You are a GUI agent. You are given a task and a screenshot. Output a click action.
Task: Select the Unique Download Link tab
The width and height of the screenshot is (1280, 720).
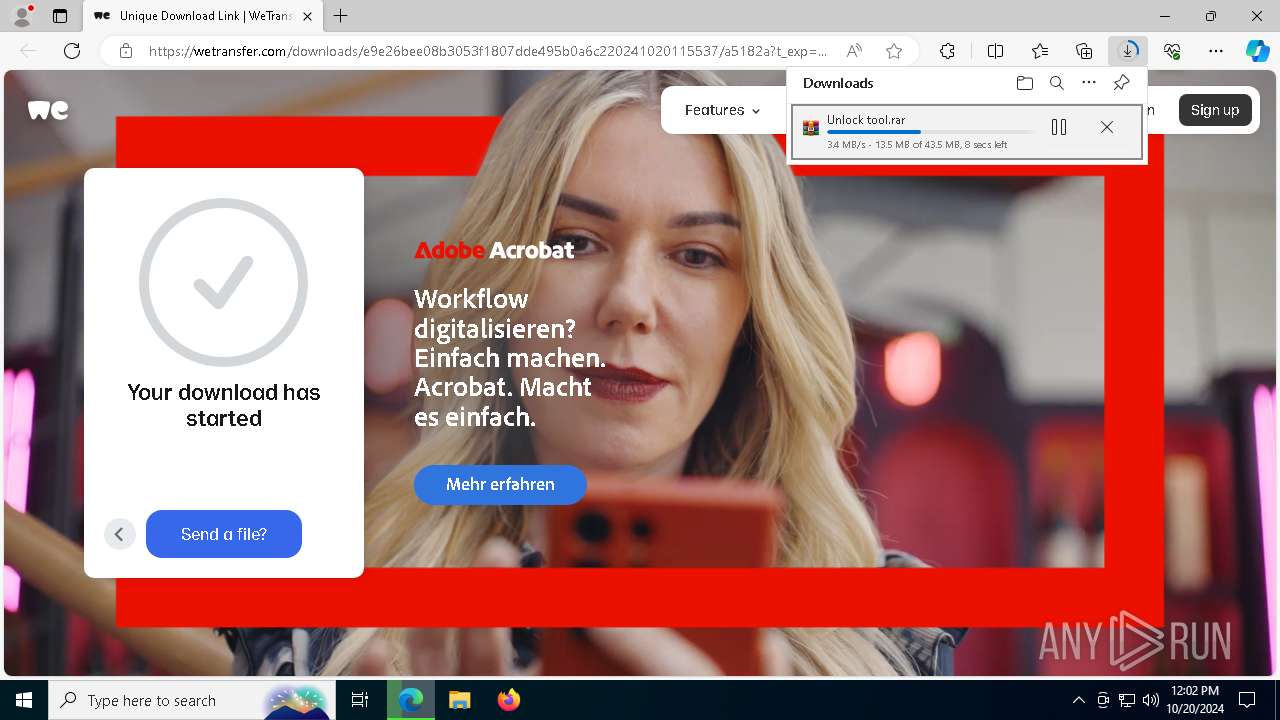pyautogui.click(x=203, y=16)
